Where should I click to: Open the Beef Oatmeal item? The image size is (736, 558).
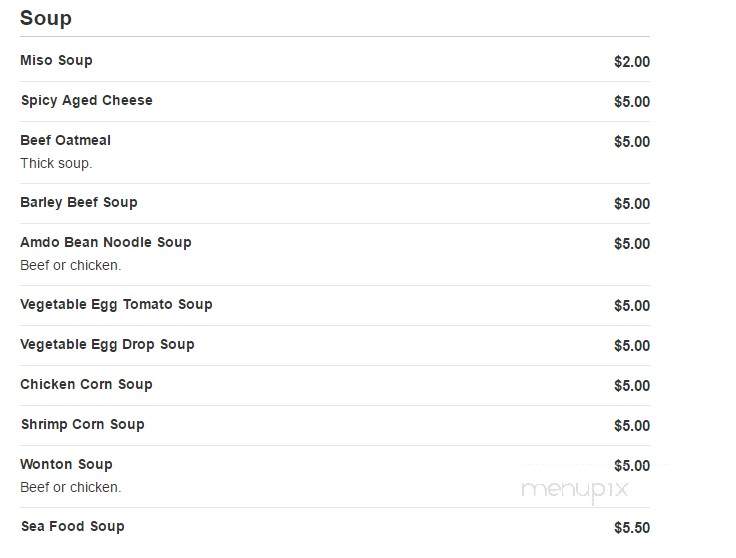pos(66,140)
